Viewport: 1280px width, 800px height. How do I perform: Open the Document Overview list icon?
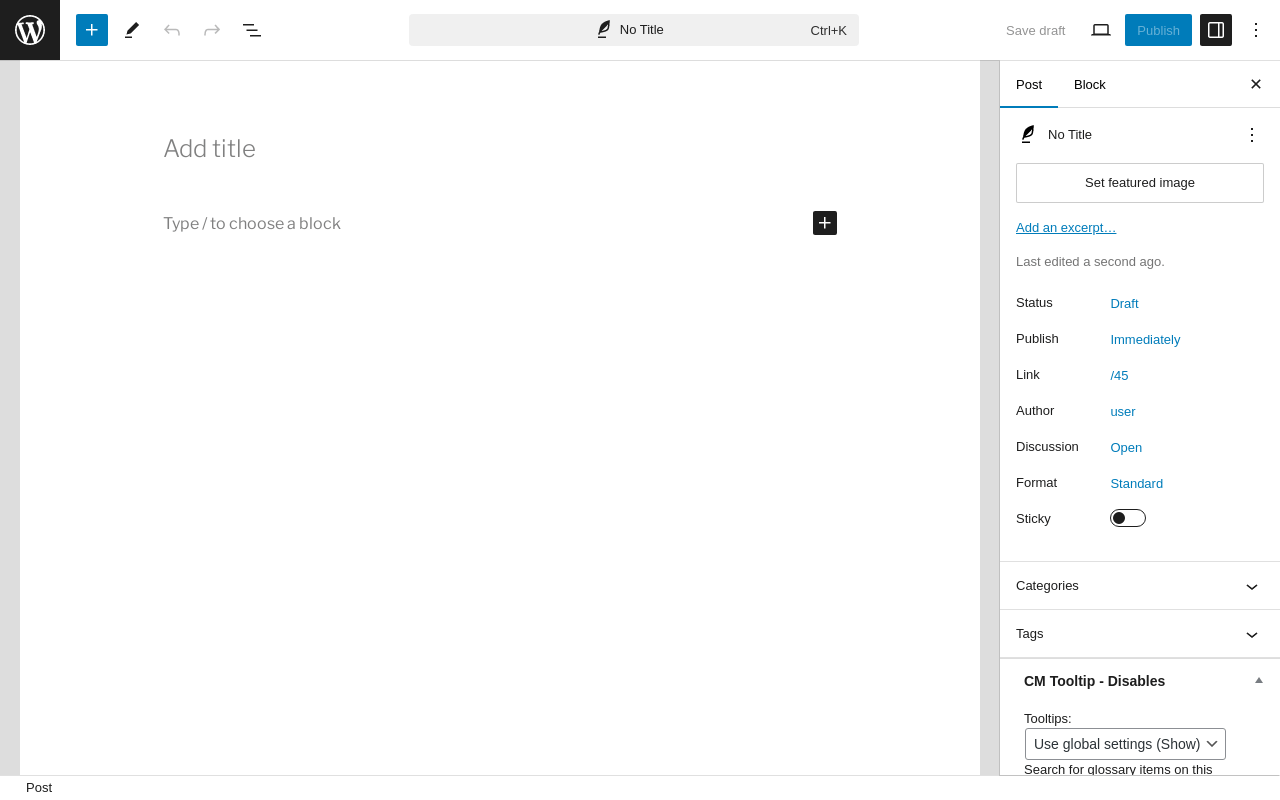(x=252, y=30)
